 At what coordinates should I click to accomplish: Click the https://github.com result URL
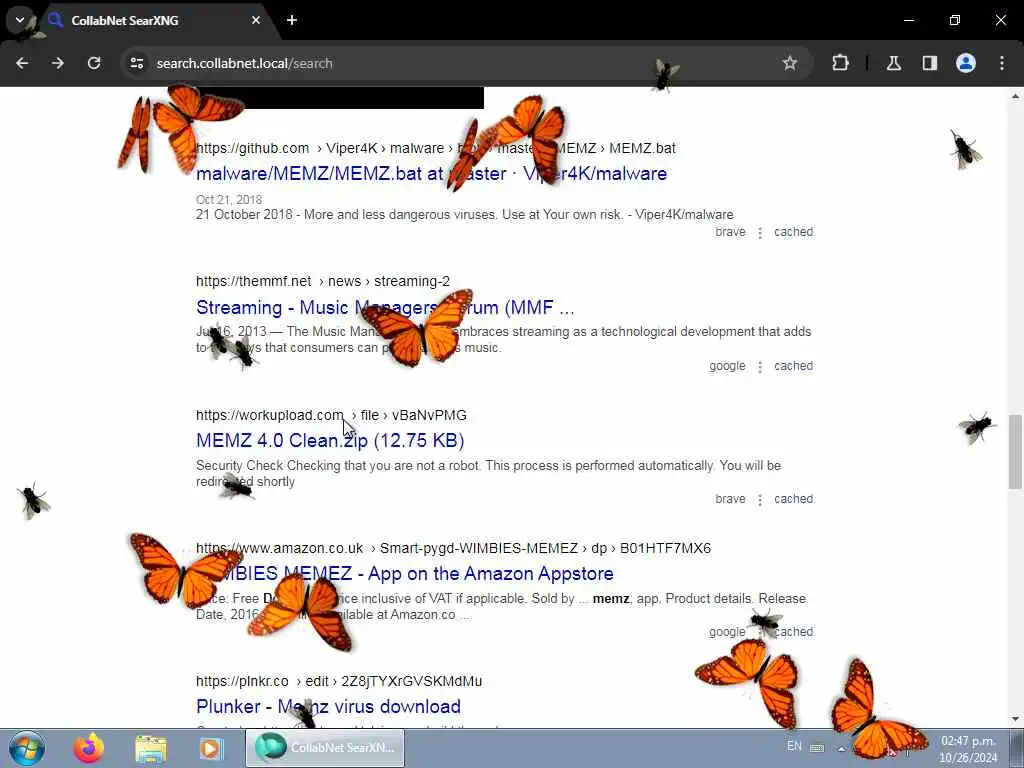[252, 148]
